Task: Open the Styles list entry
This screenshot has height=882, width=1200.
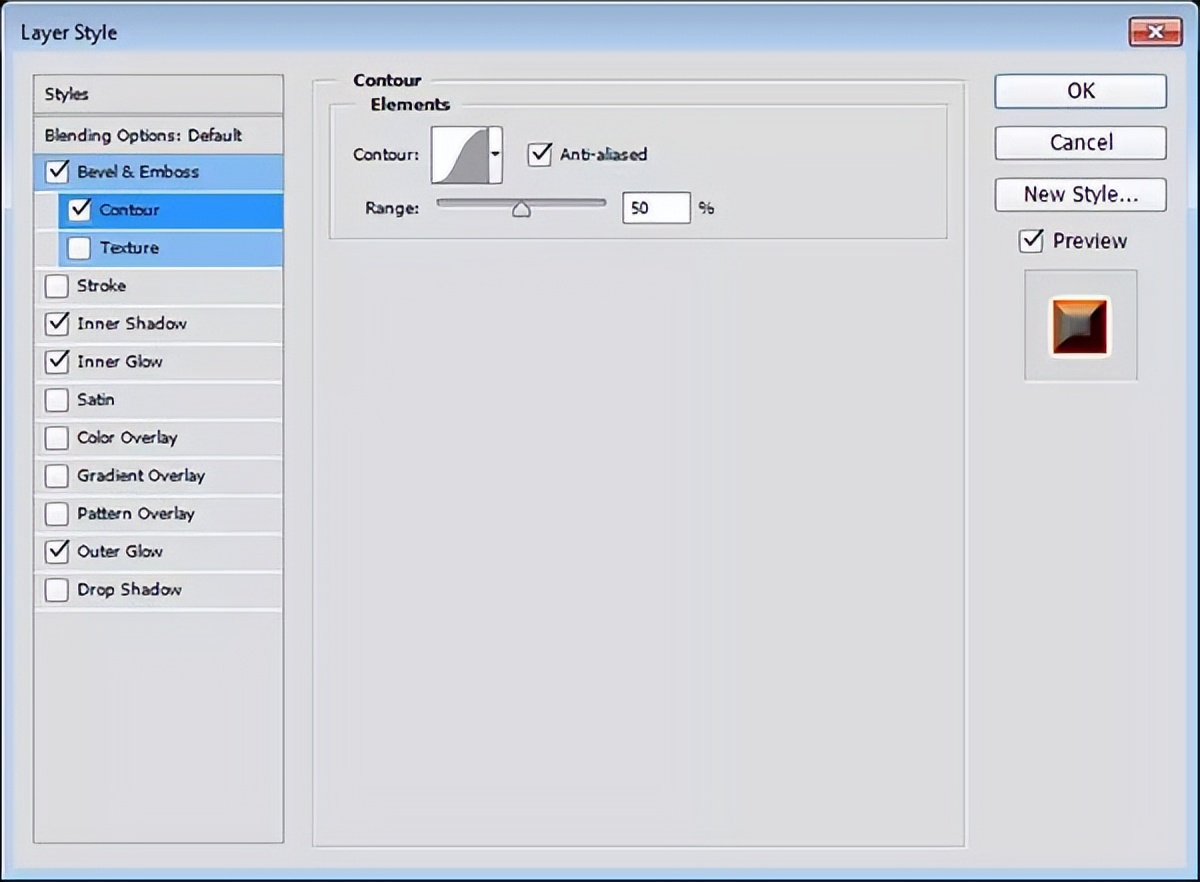Action: click(158, 94)
